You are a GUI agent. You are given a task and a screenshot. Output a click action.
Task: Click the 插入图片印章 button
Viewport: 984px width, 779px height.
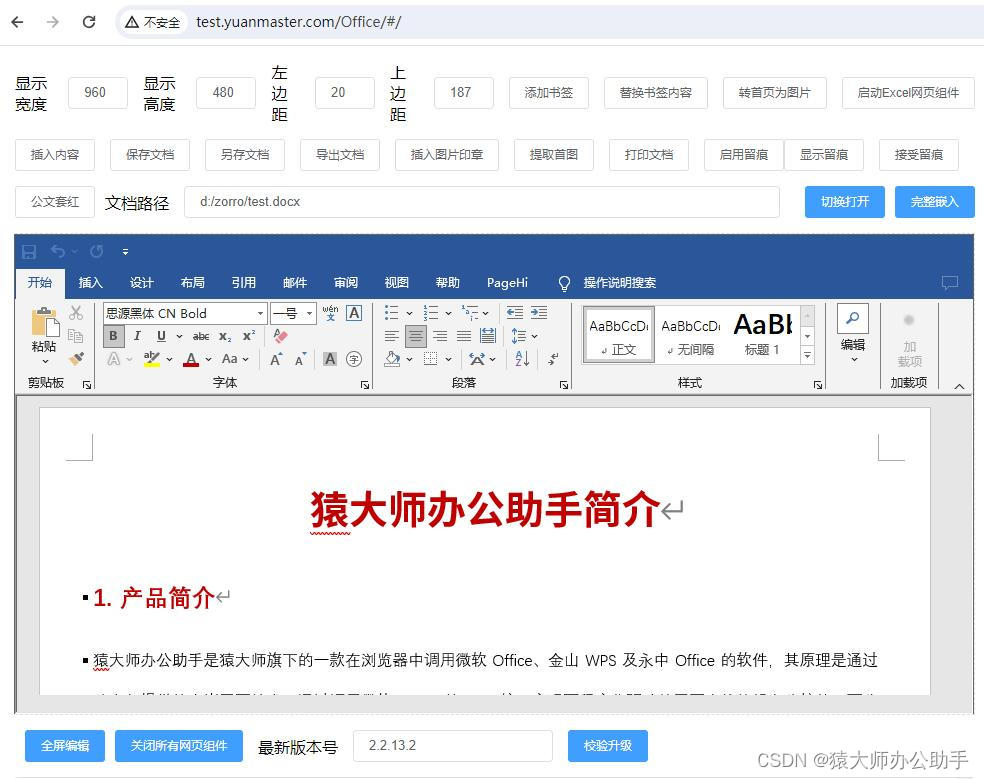point(447,154)
